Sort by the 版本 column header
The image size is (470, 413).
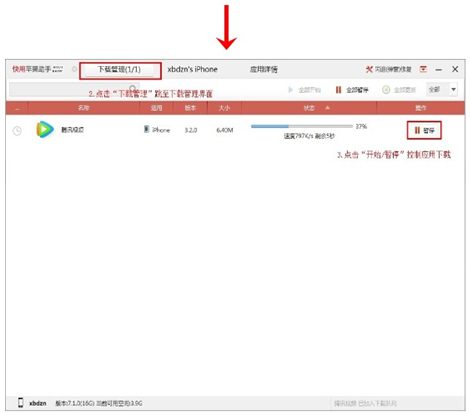pos(190,108)
